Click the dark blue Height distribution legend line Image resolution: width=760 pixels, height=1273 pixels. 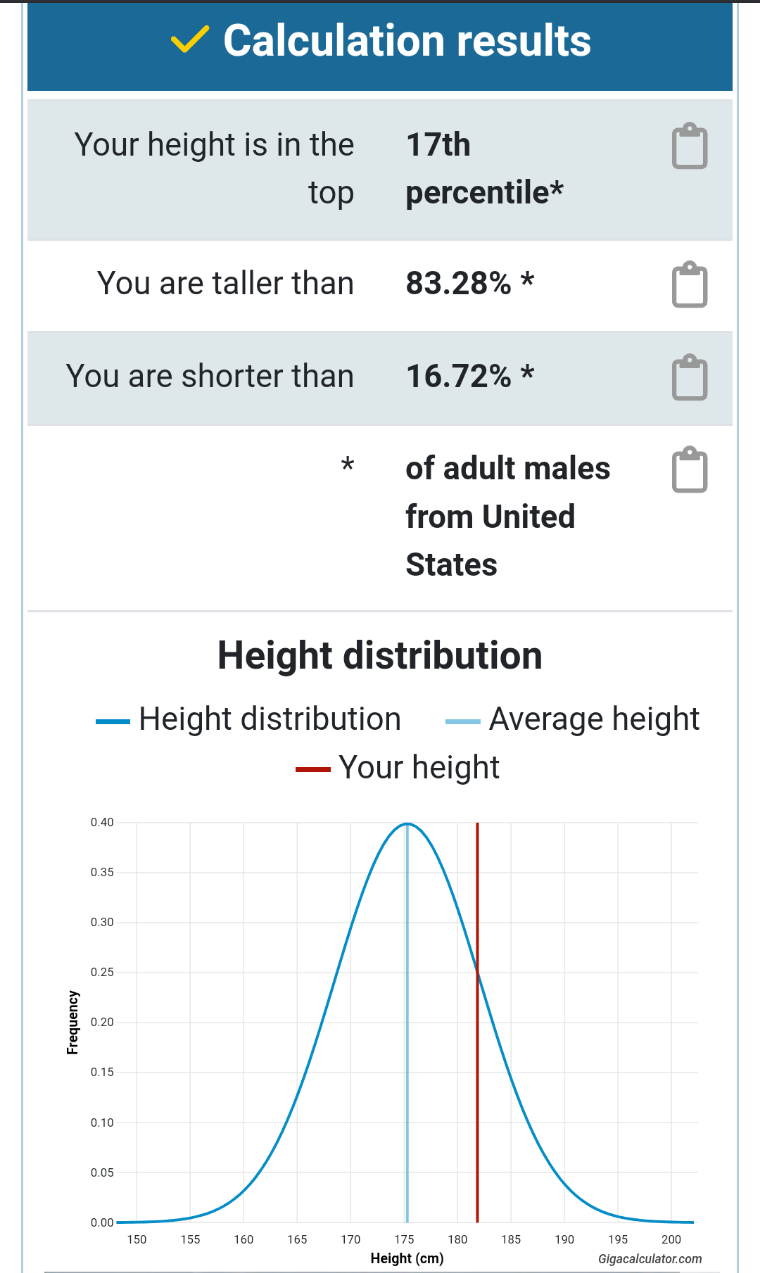click(113, 720)
